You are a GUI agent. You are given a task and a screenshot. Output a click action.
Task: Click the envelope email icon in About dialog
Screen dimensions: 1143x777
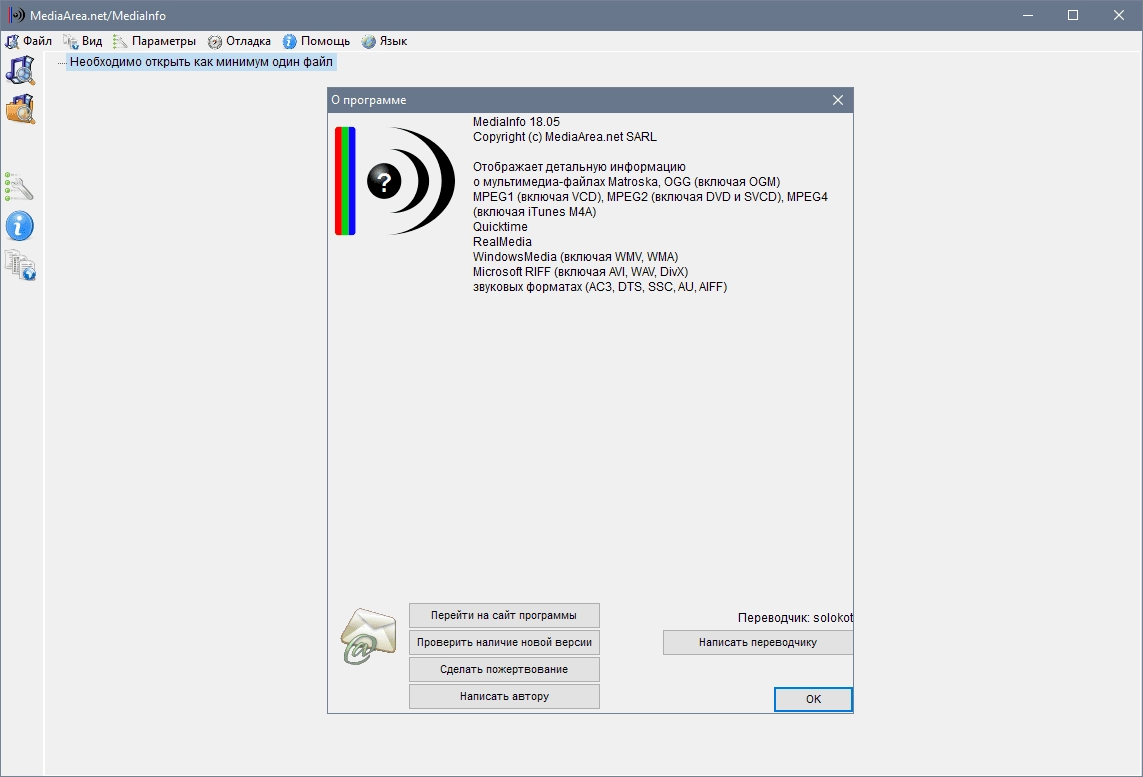click(x=368, y=636)
